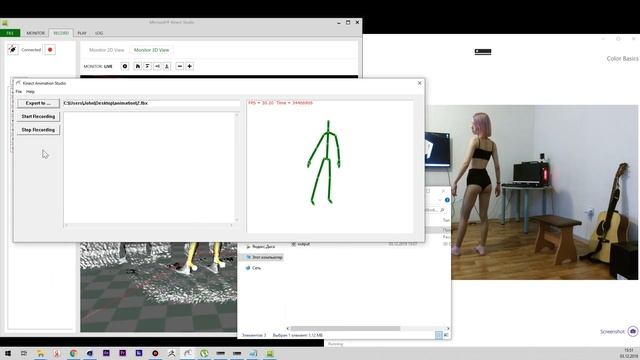Open After Effects from the taskbar
640x360 pixels.
(x=106, y=353)
